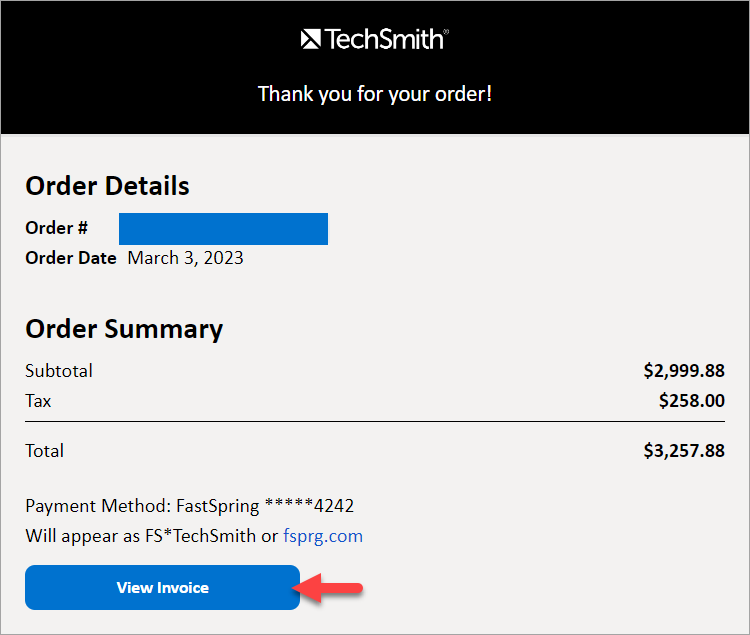
Task: Click the $258.00 tax amount
Action: (692, 401)
